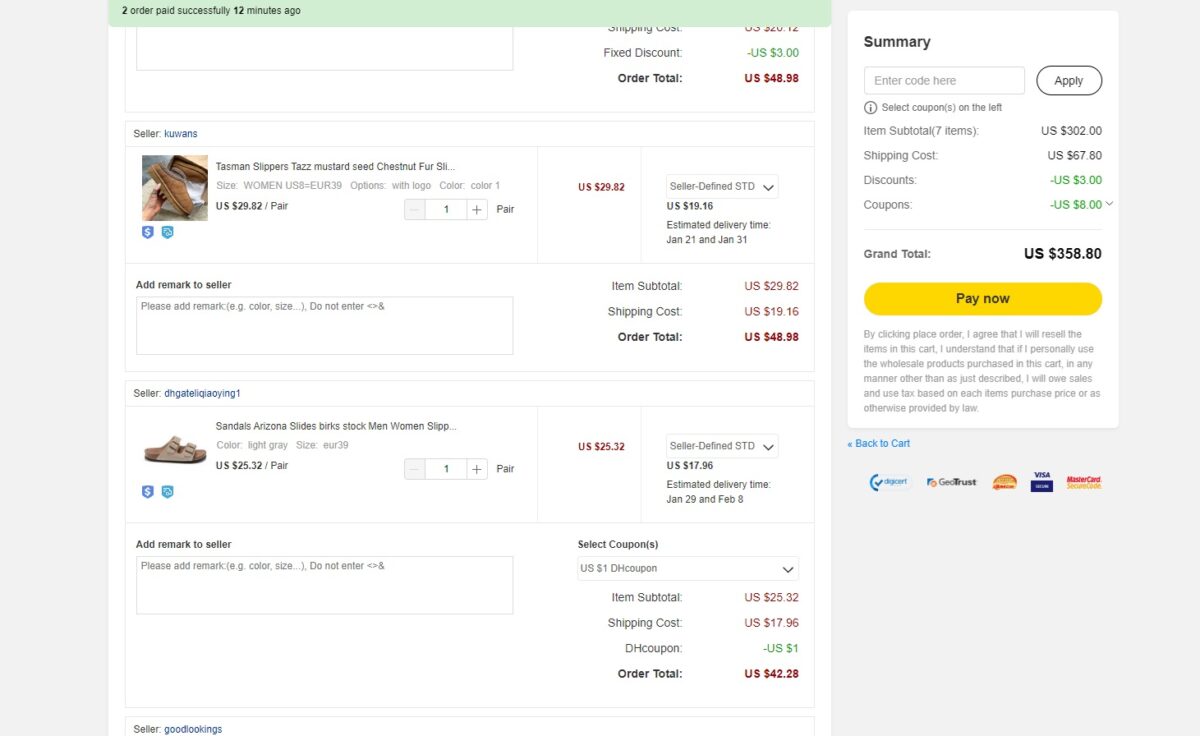1200x736 pixels.
Task: Open the US $1 DHcoupon selector
Action: [688, 568]
